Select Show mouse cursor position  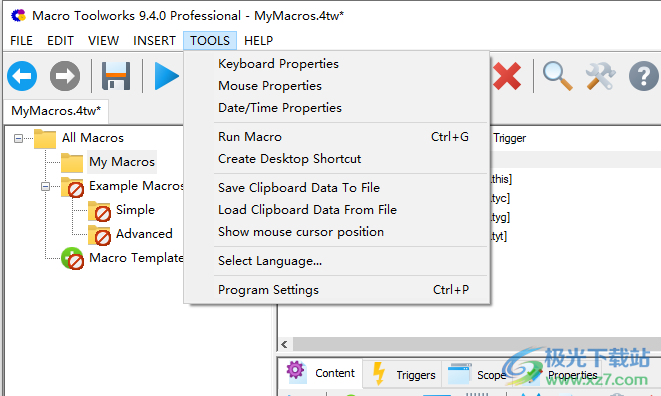pyautogui.click(x=337, y=232)
